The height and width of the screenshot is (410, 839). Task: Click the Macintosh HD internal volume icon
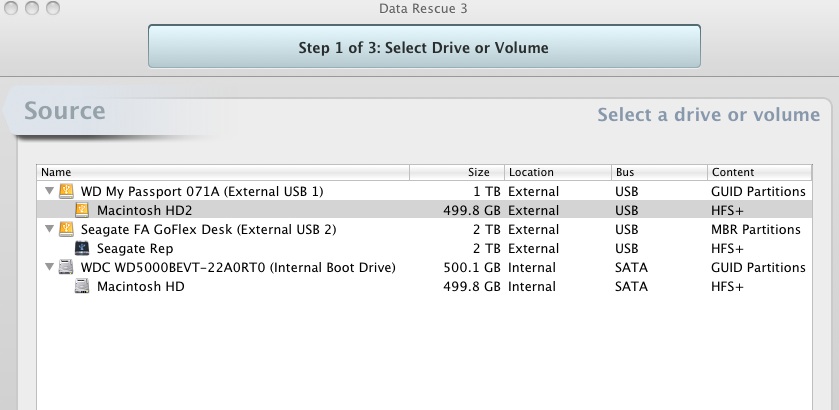(82, 286)
